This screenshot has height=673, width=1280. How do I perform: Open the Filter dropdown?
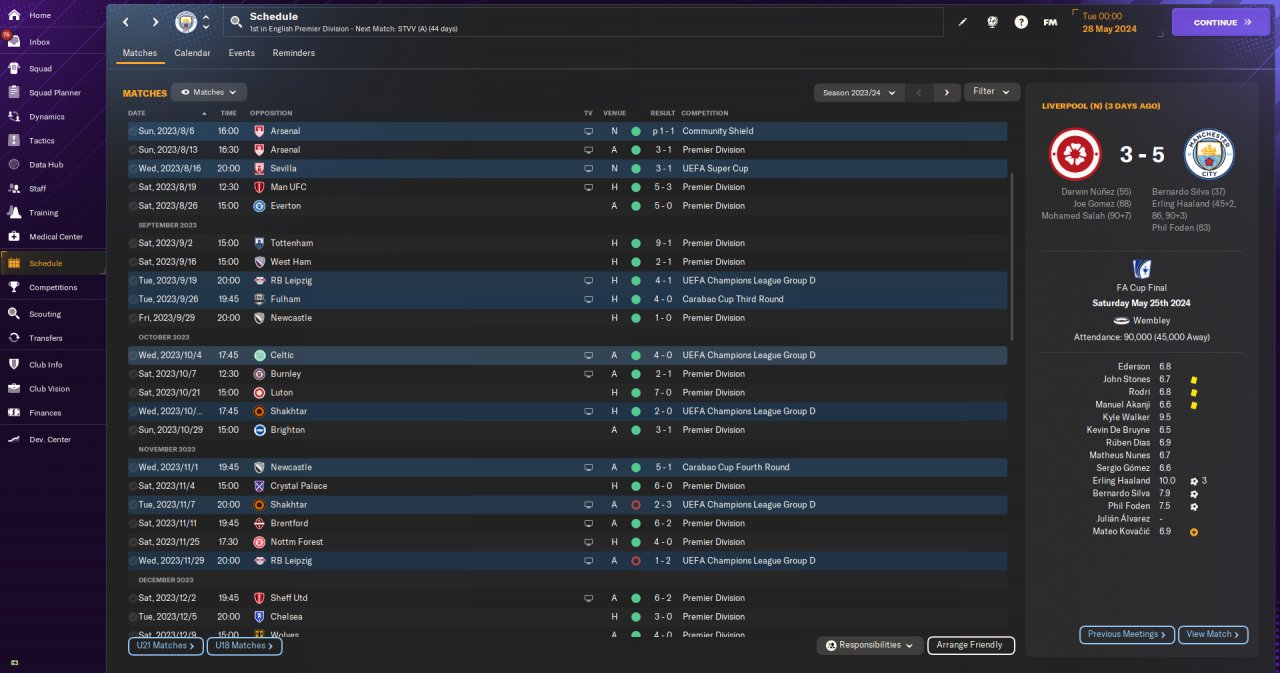click(992, 92)
